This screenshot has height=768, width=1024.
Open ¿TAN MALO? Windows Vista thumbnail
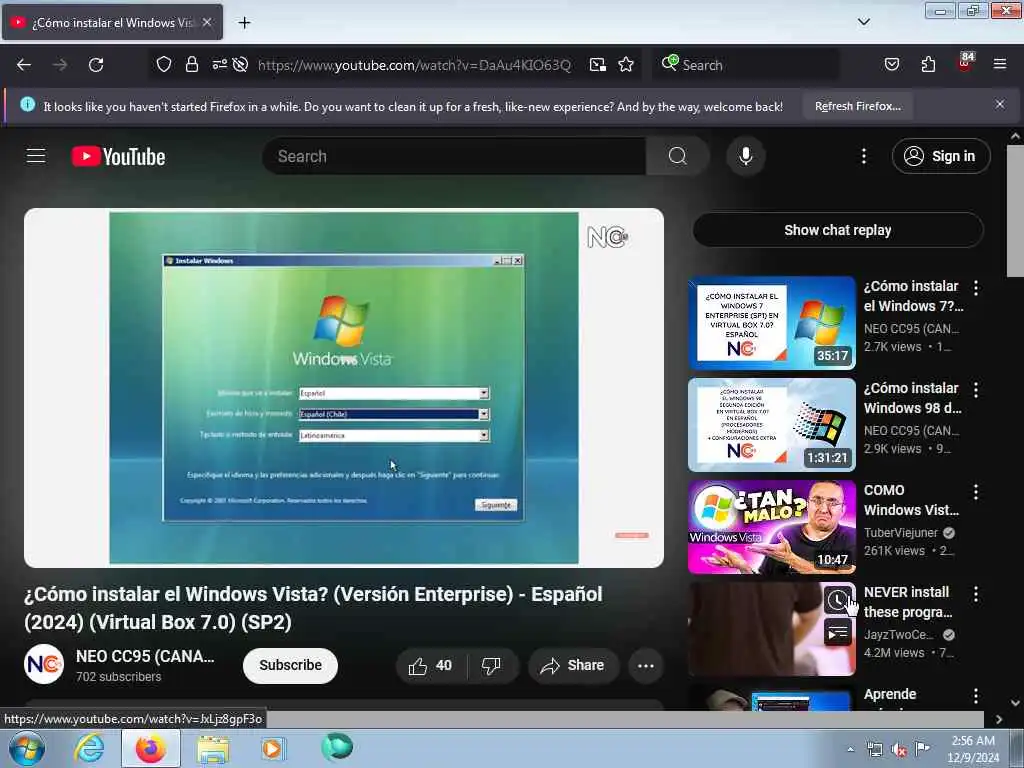pyautogui.click(x=771, y=527)
